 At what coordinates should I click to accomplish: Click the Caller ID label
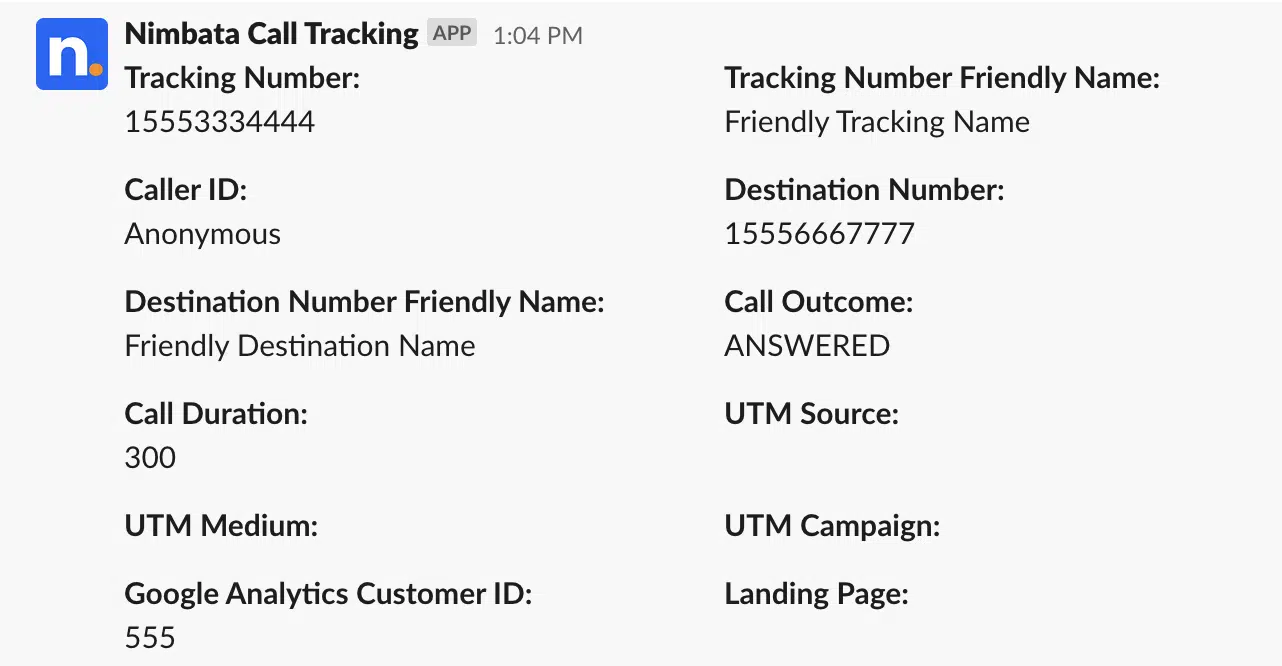(x=186, y=190)
